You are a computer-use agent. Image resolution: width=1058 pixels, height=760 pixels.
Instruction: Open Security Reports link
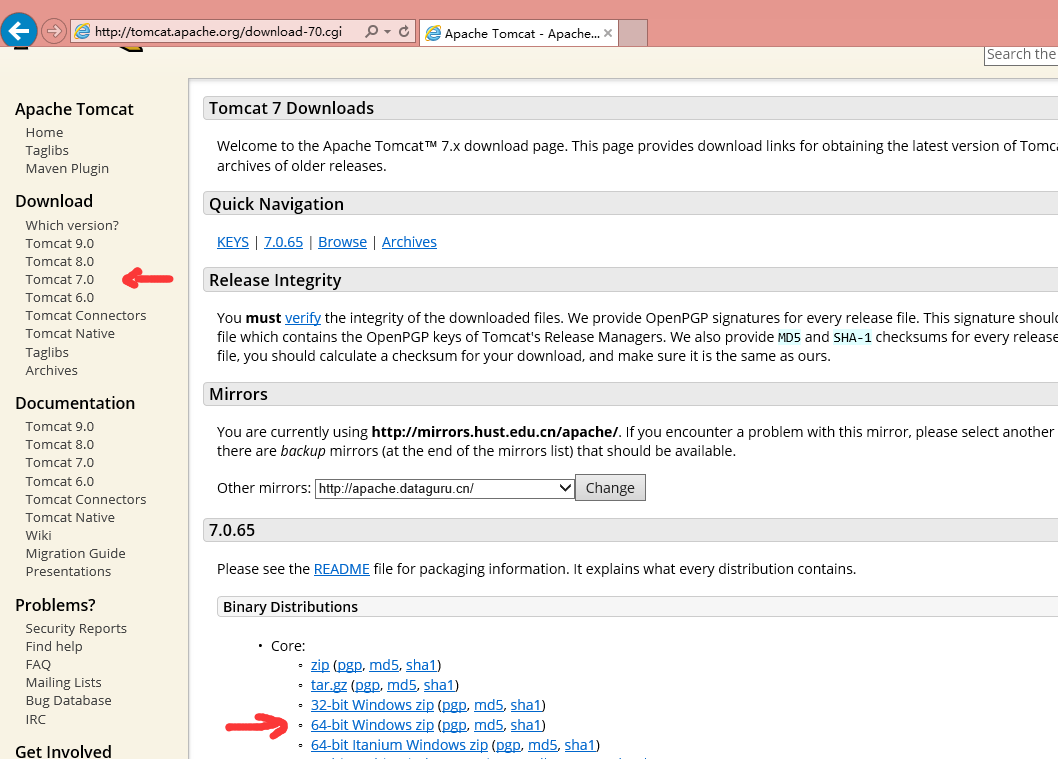[76, 628]
